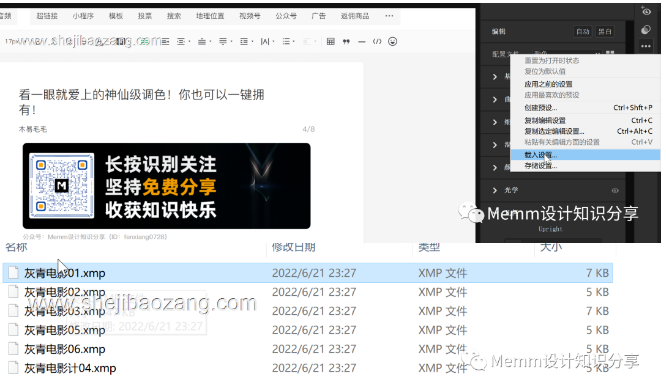Click the article title 看一眼就爱上的神仙级调色
Image resolution: width=666 pixels, height=381 pixels.
coord(141,102)
